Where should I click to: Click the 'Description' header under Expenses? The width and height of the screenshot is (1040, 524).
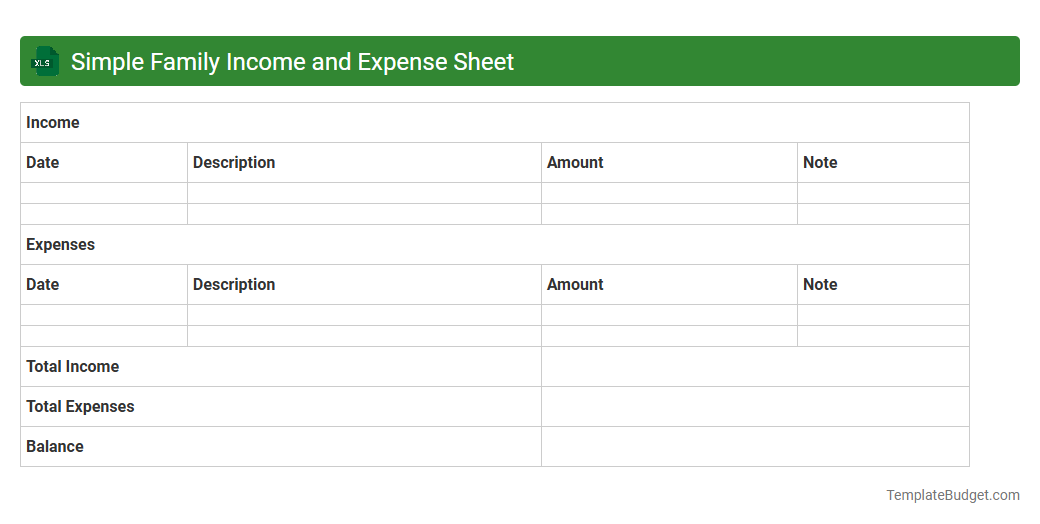[364, 285]
